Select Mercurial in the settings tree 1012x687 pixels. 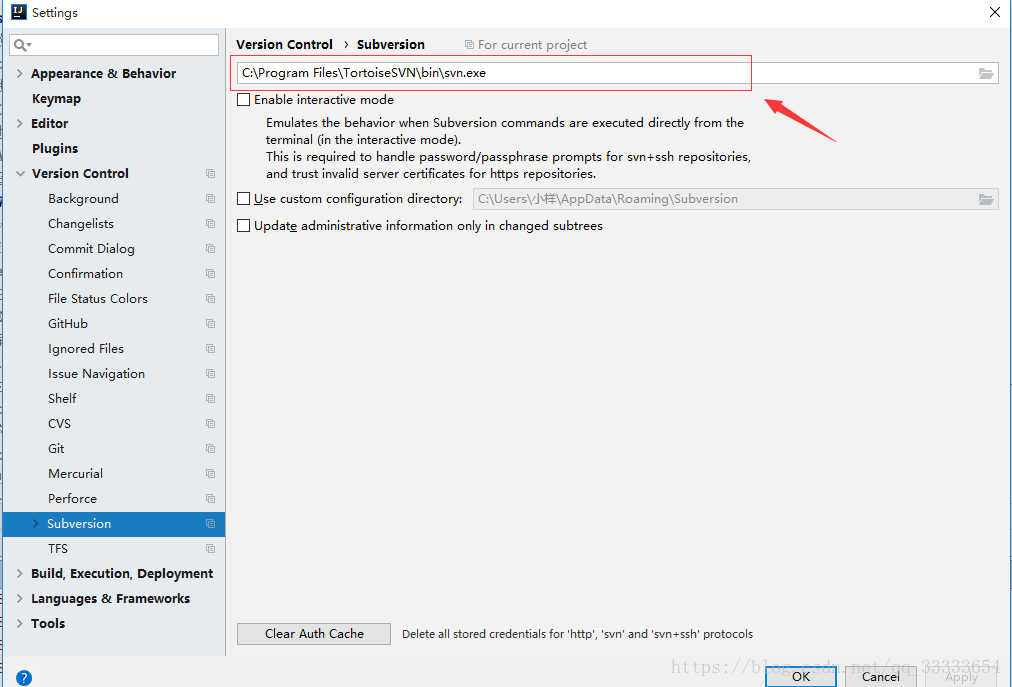tap(77, 473)
